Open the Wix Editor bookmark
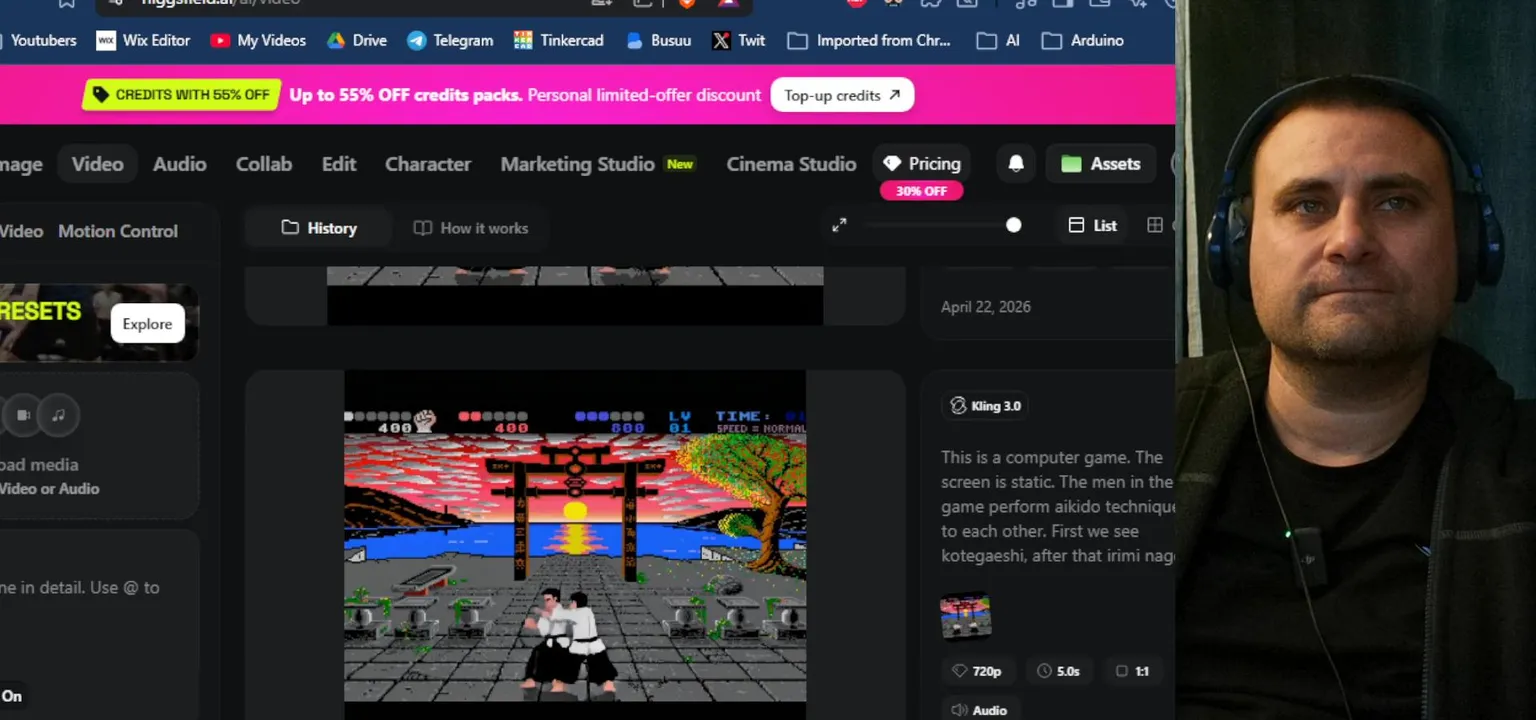The image size is (1536, 720). tap(143, 40)
